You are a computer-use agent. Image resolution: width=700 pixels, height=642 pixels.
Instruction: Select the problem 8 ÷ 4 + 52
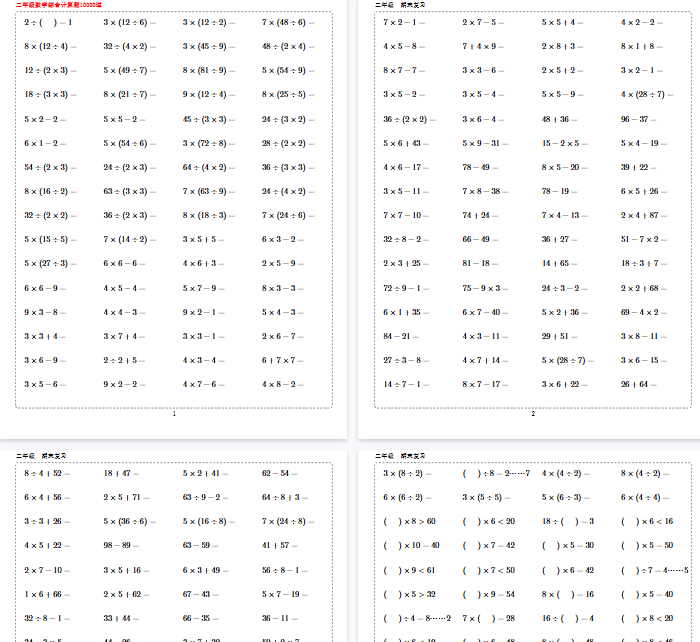coord(43,473)
